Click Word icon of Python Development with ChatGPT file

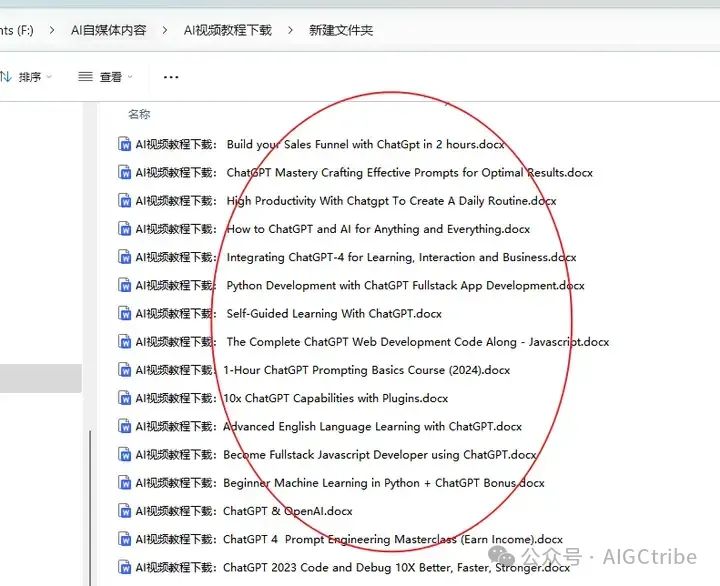[x=124, y=285]
